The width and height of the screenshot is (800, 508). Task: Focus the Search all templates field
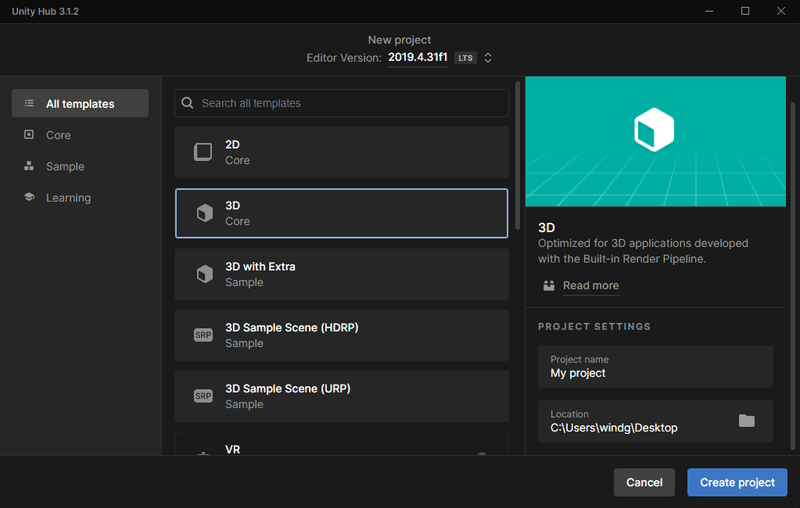tap(341, 103)
